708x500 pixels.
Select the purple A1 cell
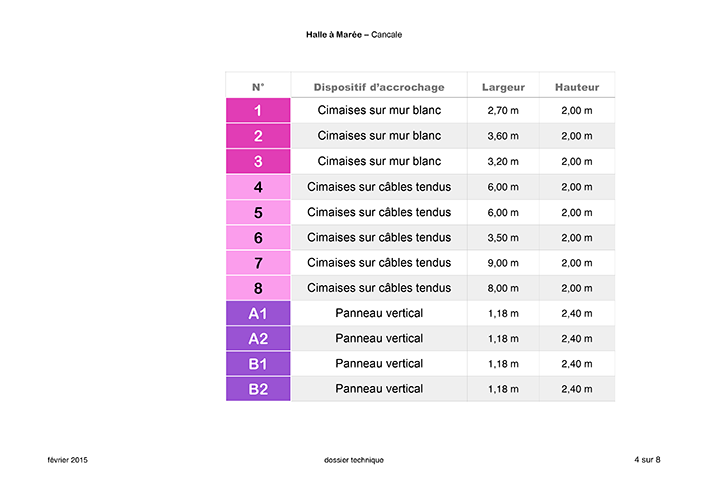[x=258, y=314]
